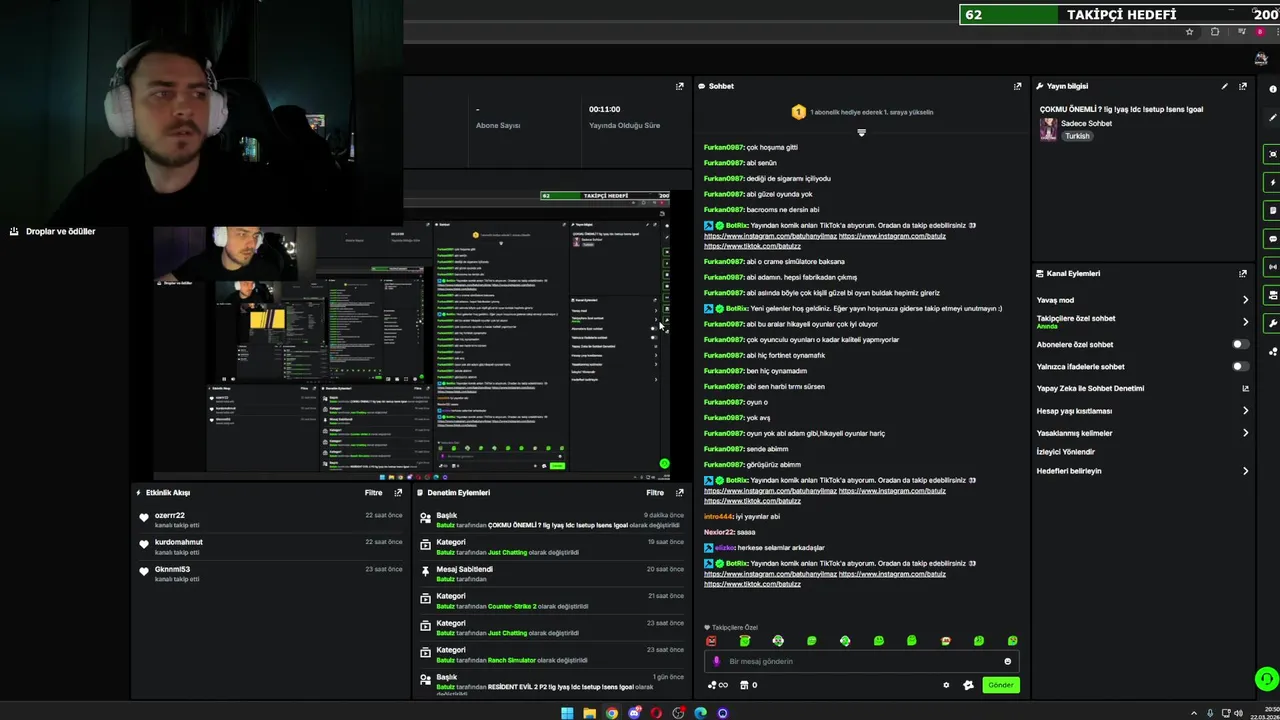
Task: Select the red angry emote
Action: [711, 641]
